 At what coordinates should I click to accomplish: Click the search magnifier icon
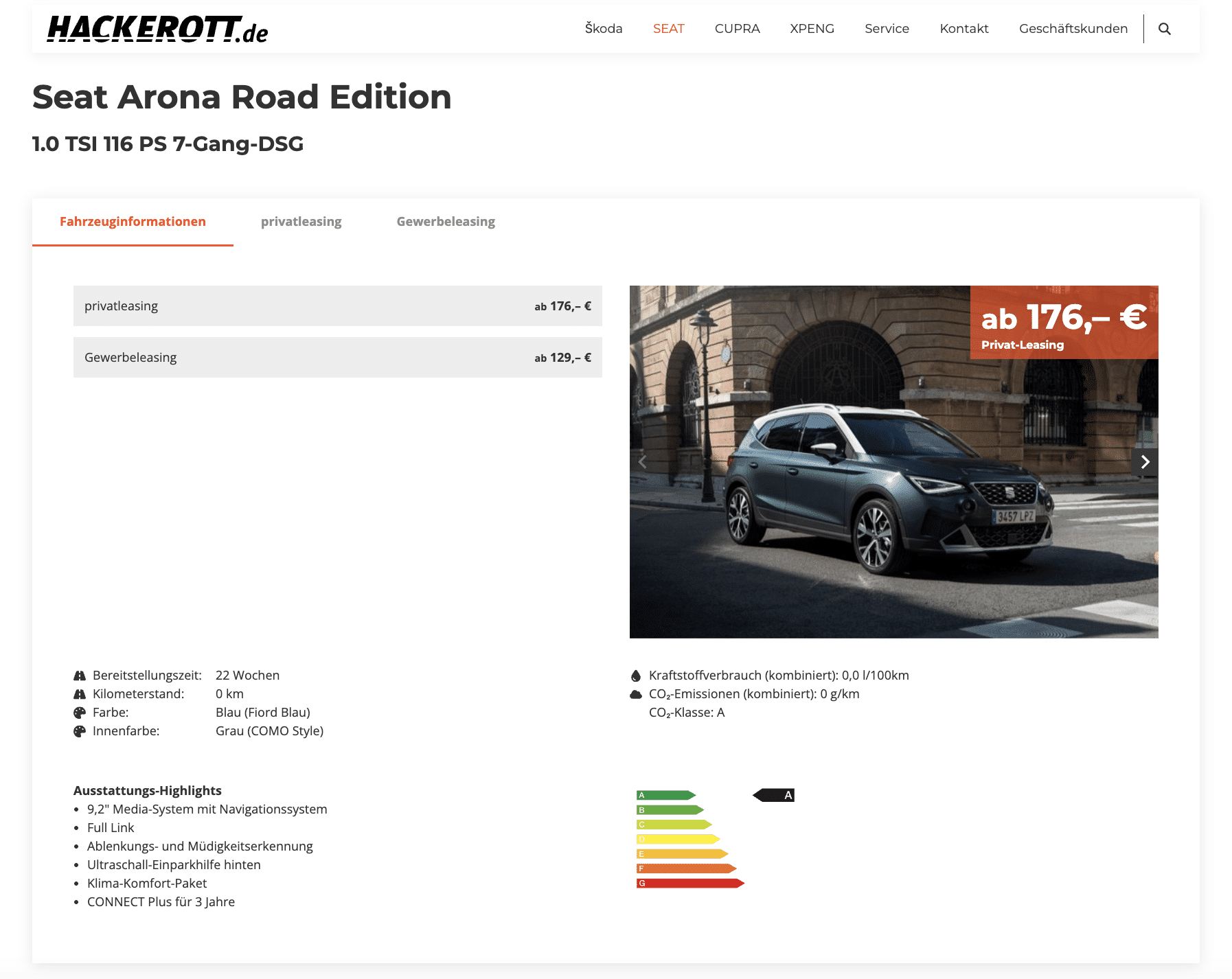(x=1164, y=29)
